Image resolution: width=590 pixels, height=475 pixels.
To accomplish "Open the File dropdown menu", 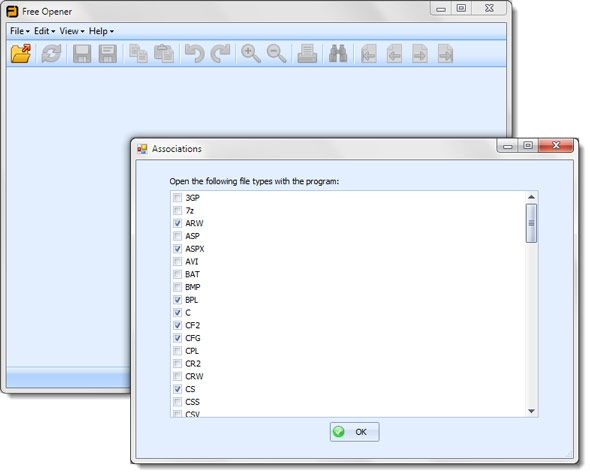I will (x=20, y=31).
